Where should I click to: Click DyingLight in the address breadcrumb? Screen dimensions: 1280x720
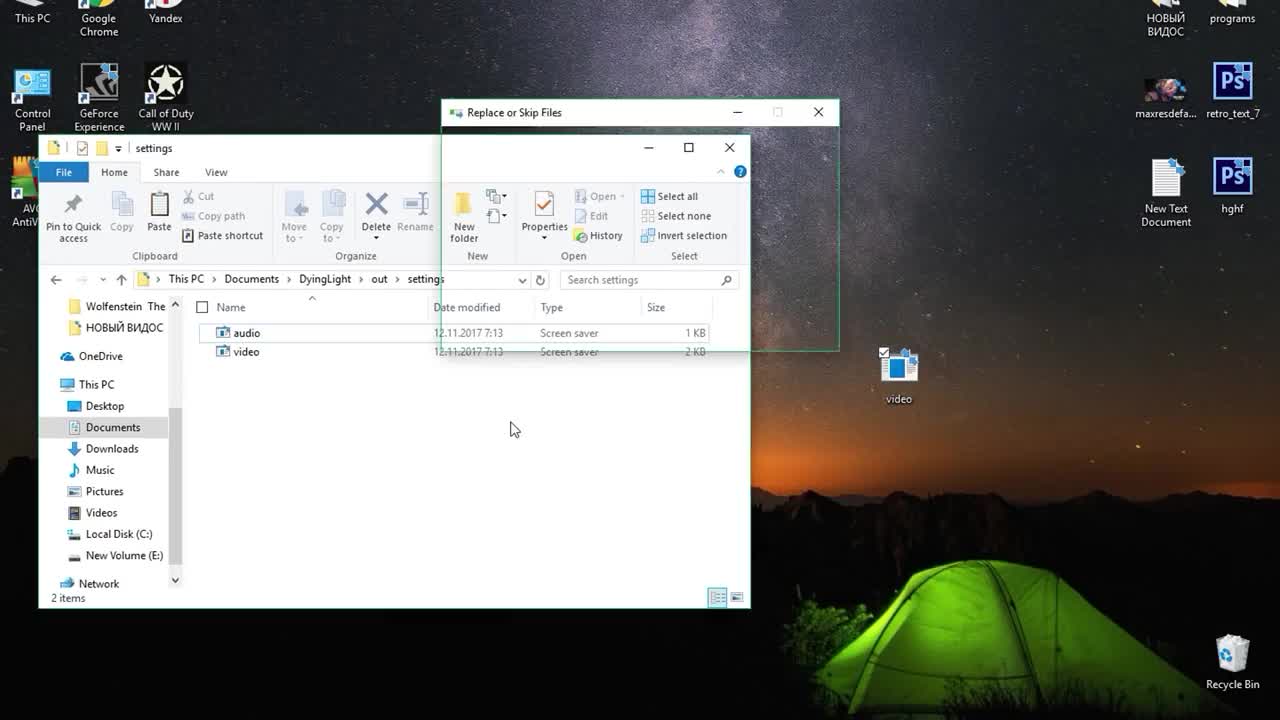click(x=325, y=280)
